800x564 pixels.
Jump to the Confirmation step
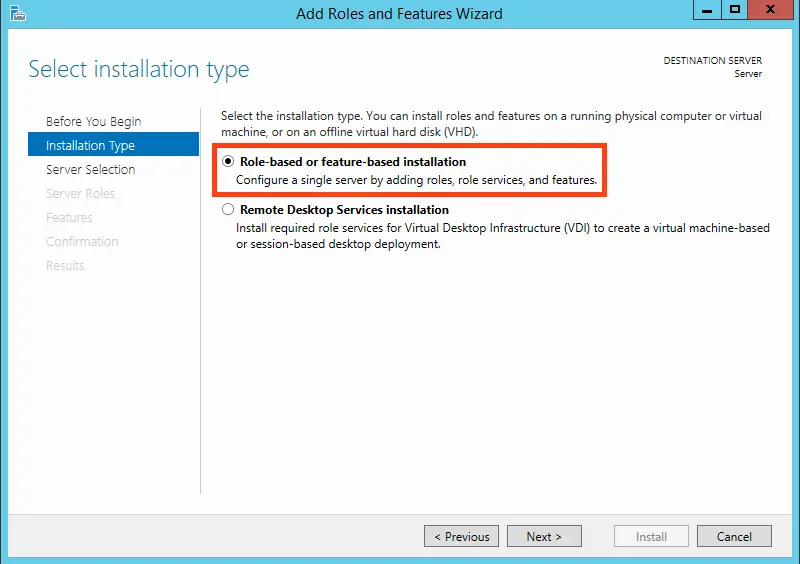point(82,241)
